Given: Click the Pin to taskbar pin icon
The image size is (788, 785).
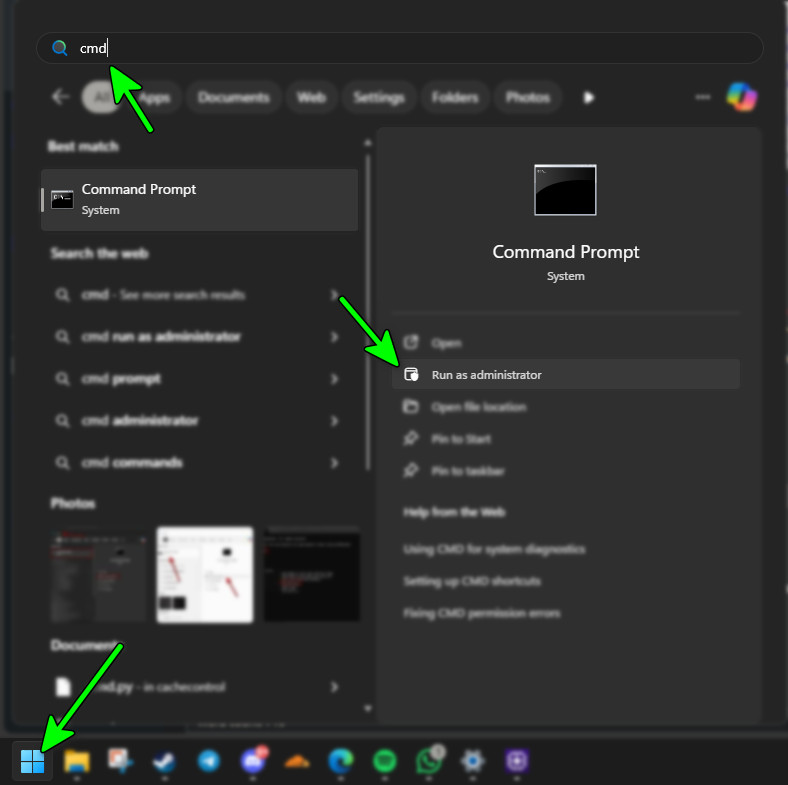Looking at the screenshot, I should pyautogui.click(x=411, y=470).
